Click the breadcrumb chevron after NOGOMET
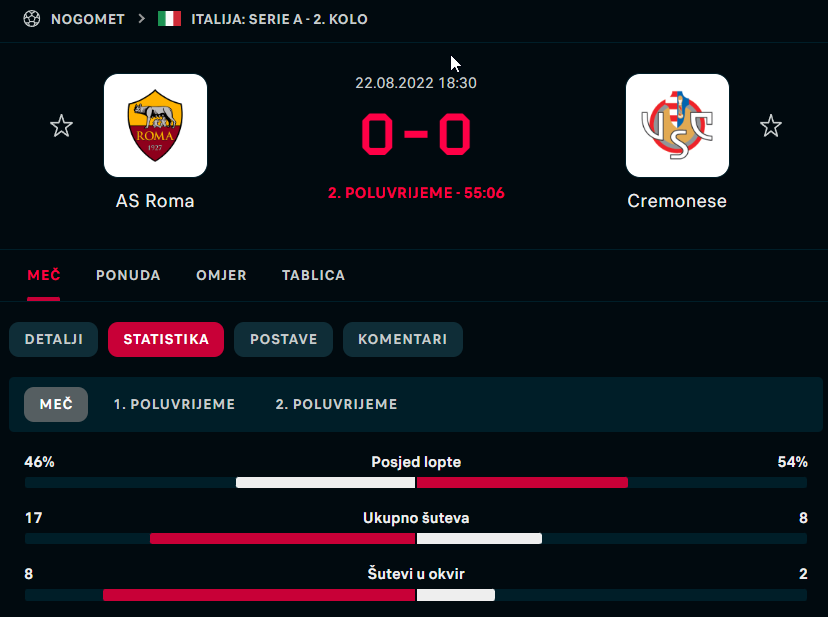The height and width of the screenshot is (617, 828). coord(141,19)
